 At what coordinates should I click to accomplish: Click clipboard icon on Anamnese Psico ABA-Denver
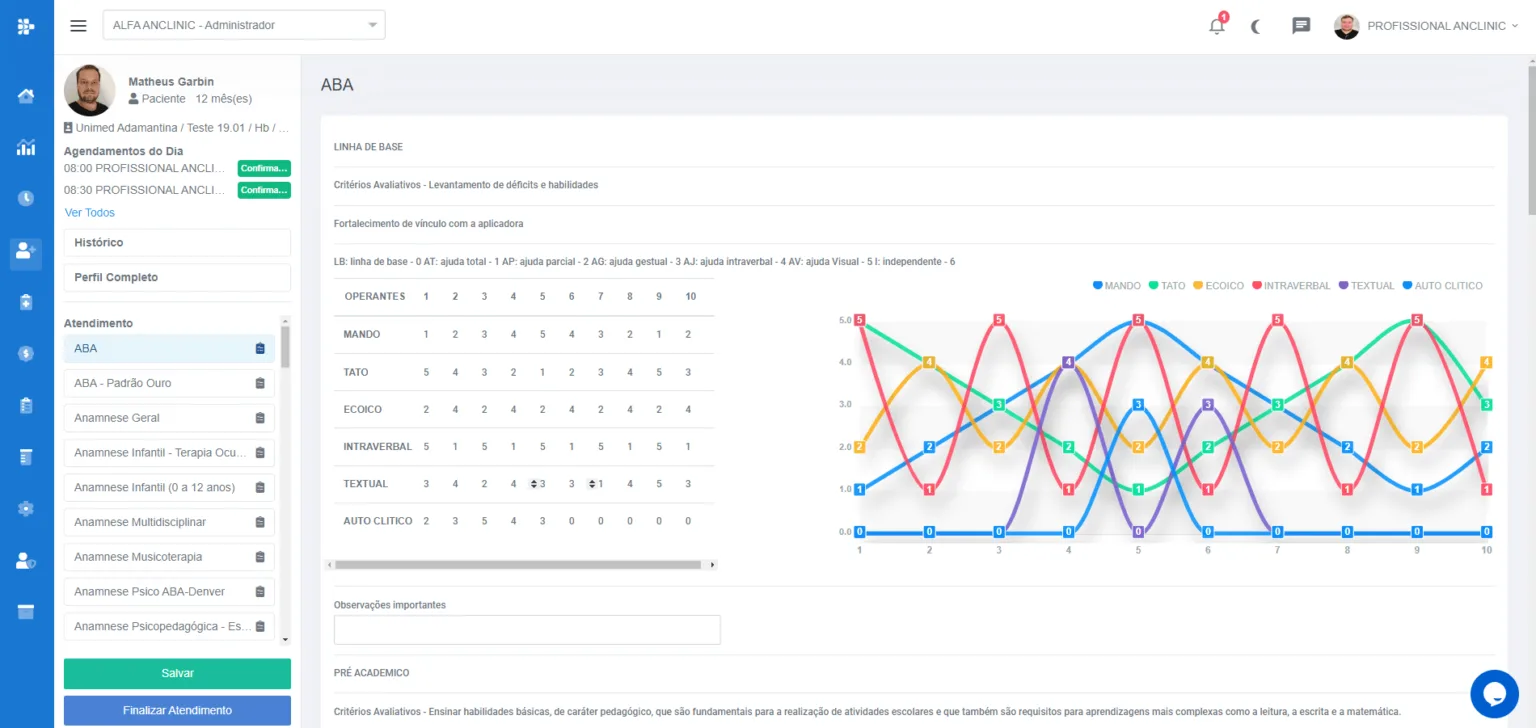[260, 592]
